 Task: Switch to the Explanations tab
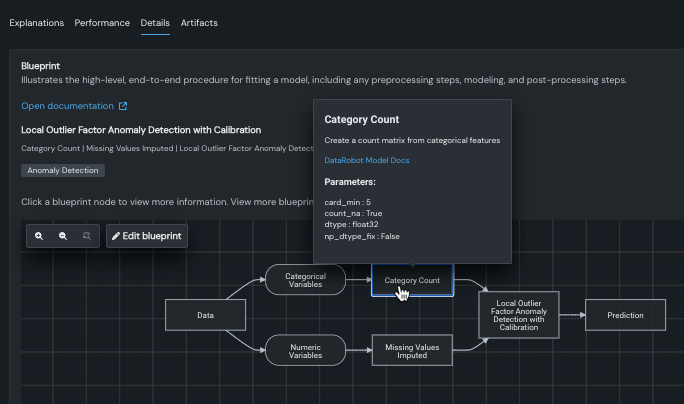coord(37,22)
